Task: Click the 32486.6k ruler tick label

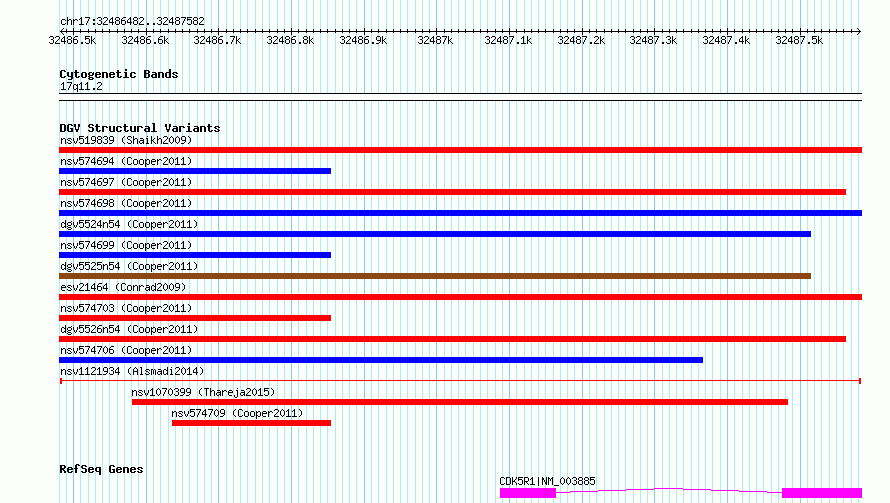Action: [x=145, y=40]
